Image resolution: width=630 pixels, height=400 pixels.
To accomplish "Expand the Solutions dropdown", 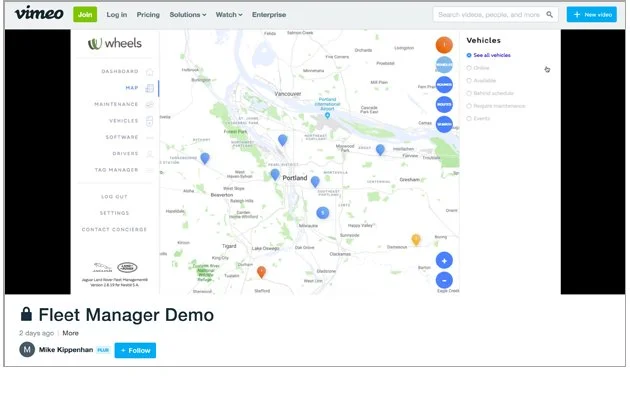I will point(188,14).
